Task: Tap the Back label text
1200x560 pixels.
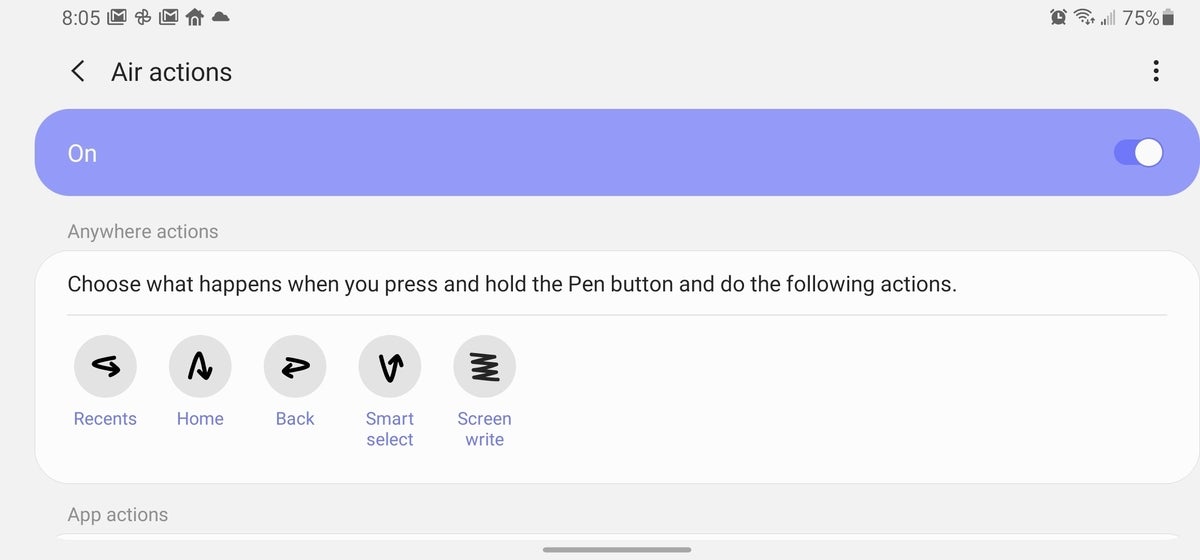Action: coord(295,419)
